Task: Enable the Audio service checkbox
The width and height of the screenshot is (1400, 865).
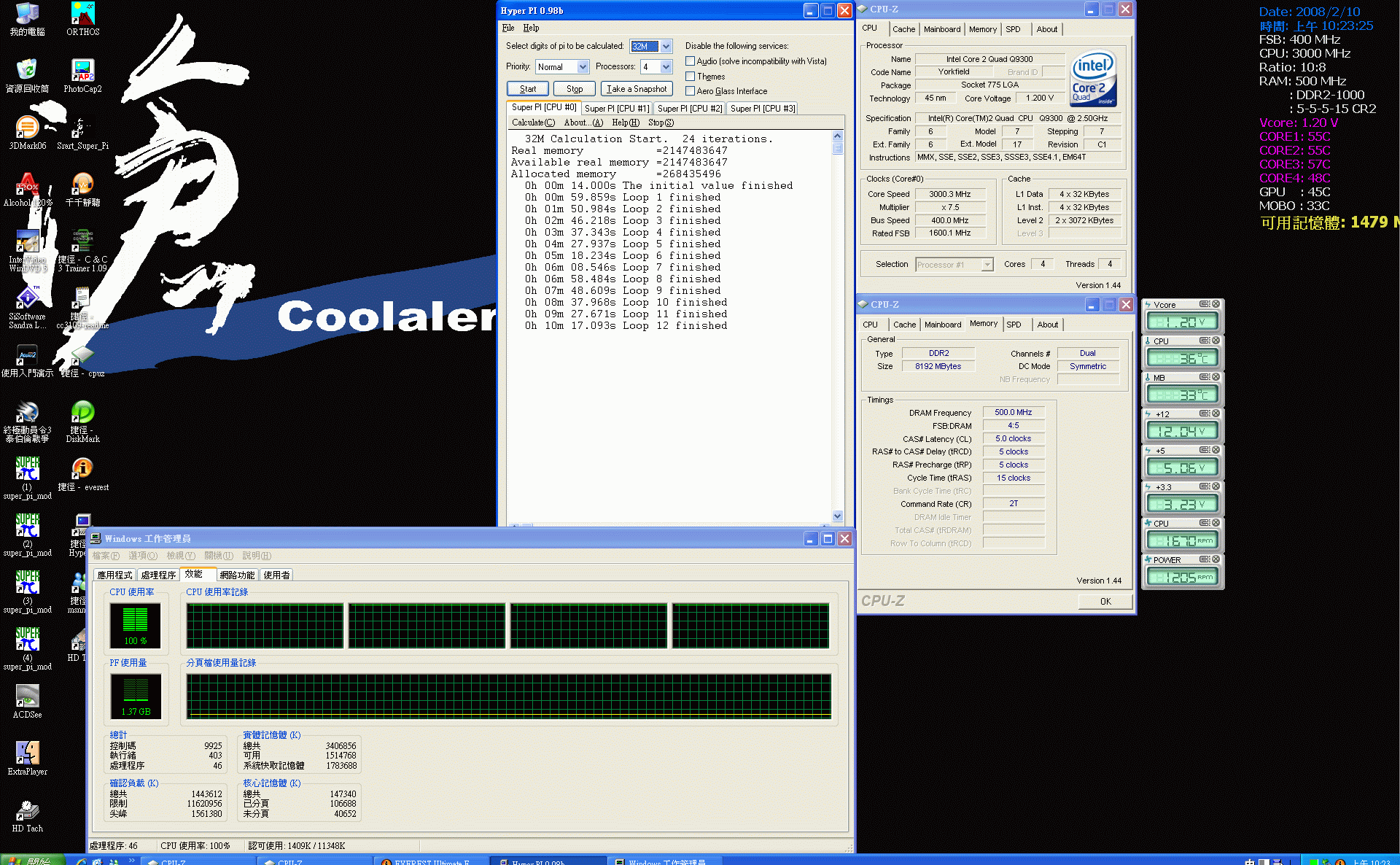Action: [x=690, y=61]
